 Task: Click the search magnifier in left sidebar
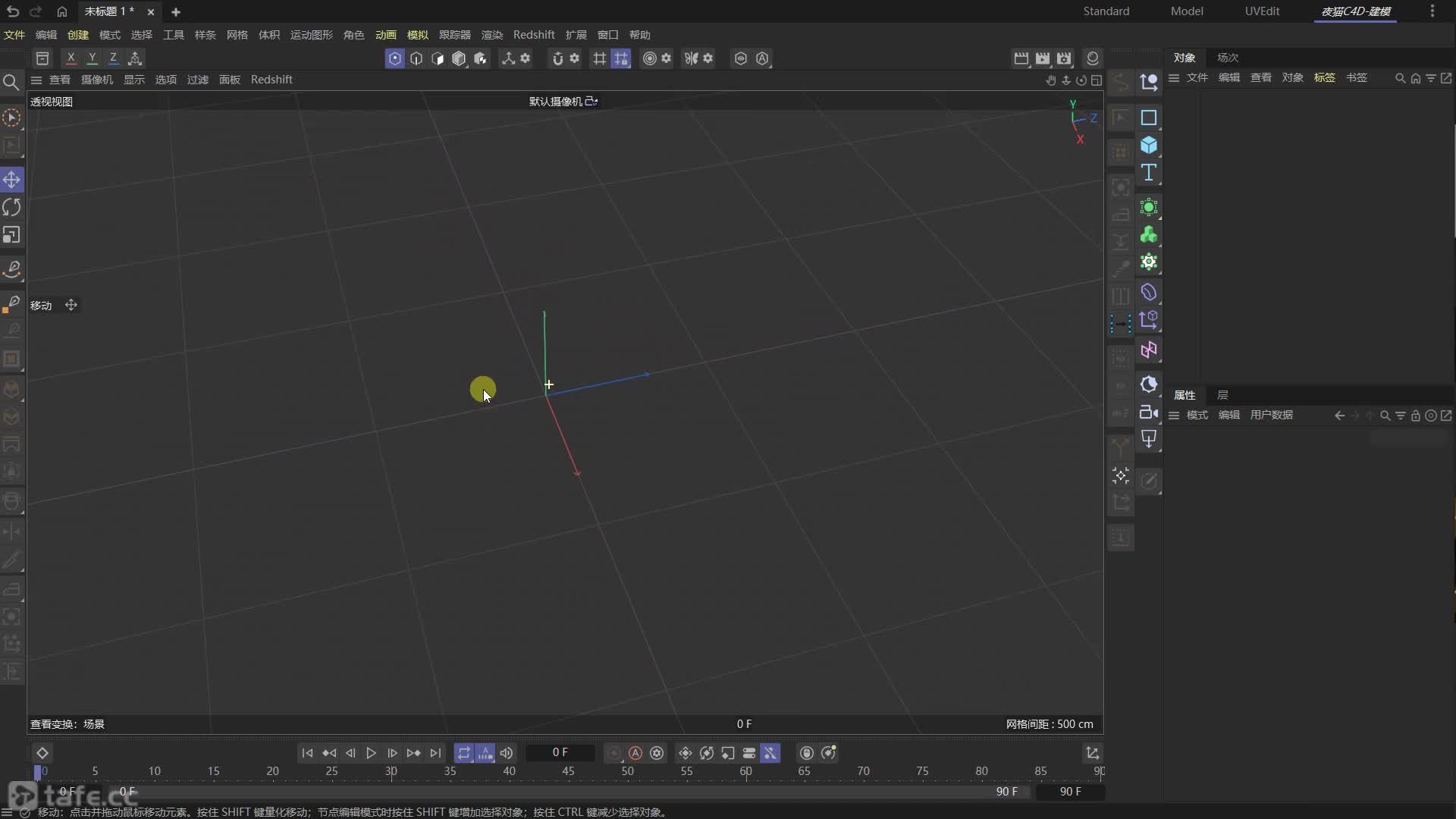(11, 82)
